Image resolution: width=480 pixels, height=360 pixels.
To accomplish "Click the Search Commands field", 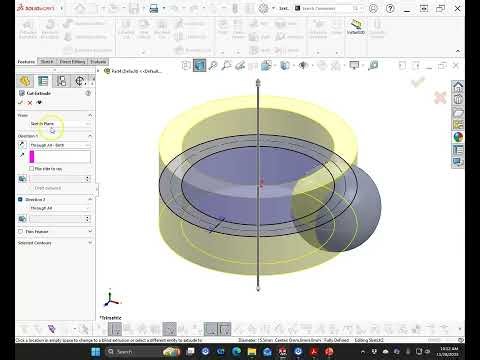I will point(327,8).
